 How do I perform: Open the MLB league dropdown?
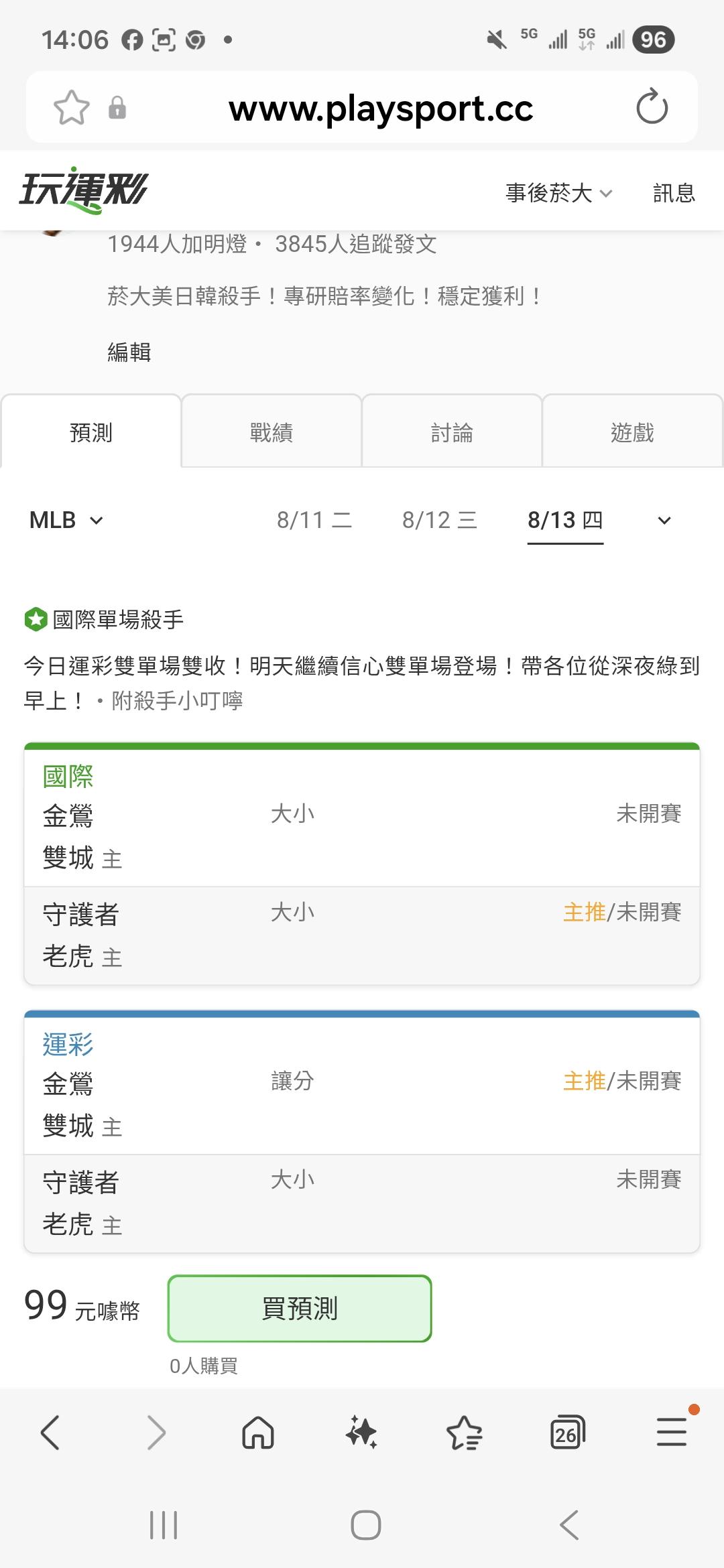66,520
